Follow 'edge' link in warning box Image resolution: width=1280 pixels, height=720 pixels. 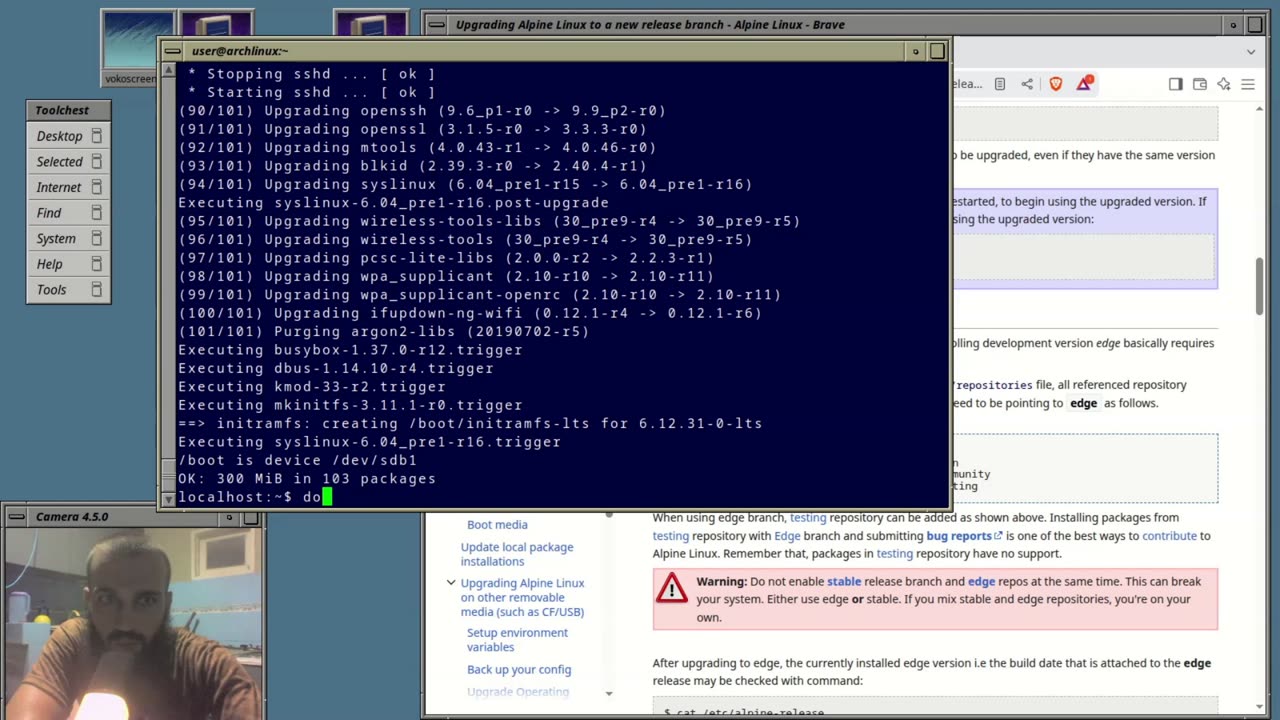981,582
